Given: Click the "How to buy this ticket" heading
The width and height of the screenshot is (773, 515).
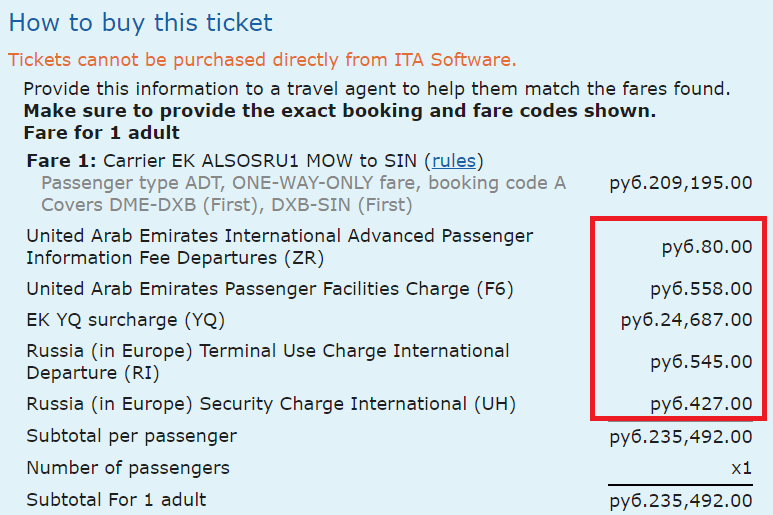Looking at the screenshot, I should coord(140,23).
